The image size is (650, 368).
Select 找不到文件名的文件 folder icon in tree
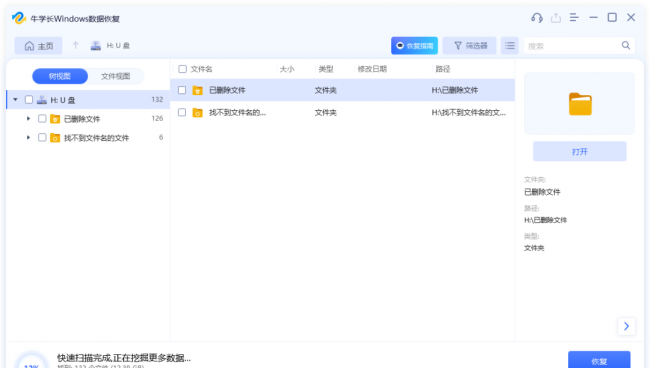tap(55, 138)
